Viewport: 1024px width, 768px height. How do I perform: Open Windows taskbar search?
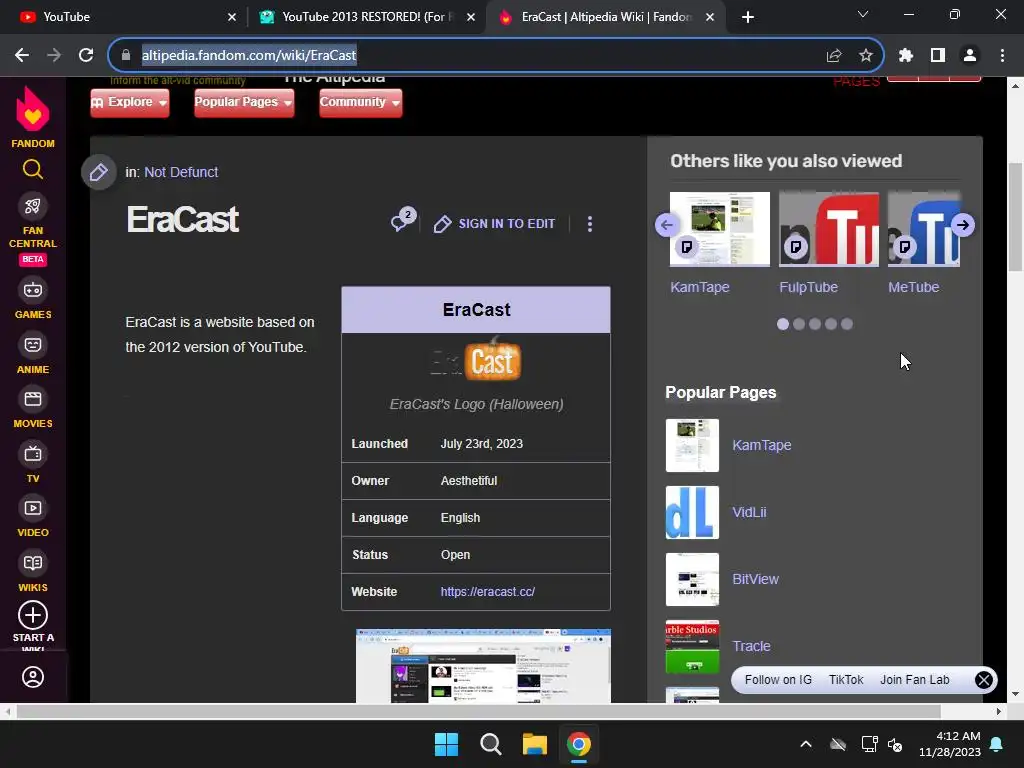[x=490, y=744]
